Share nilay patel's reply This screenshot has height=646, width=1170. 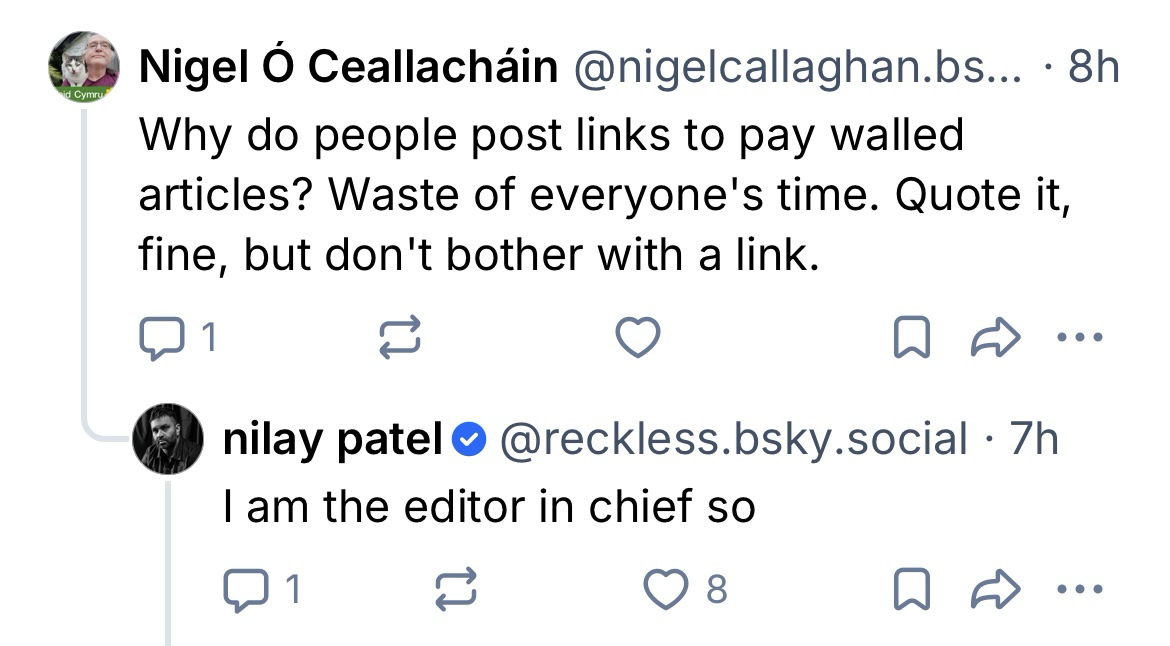click(x=993, y=591)
